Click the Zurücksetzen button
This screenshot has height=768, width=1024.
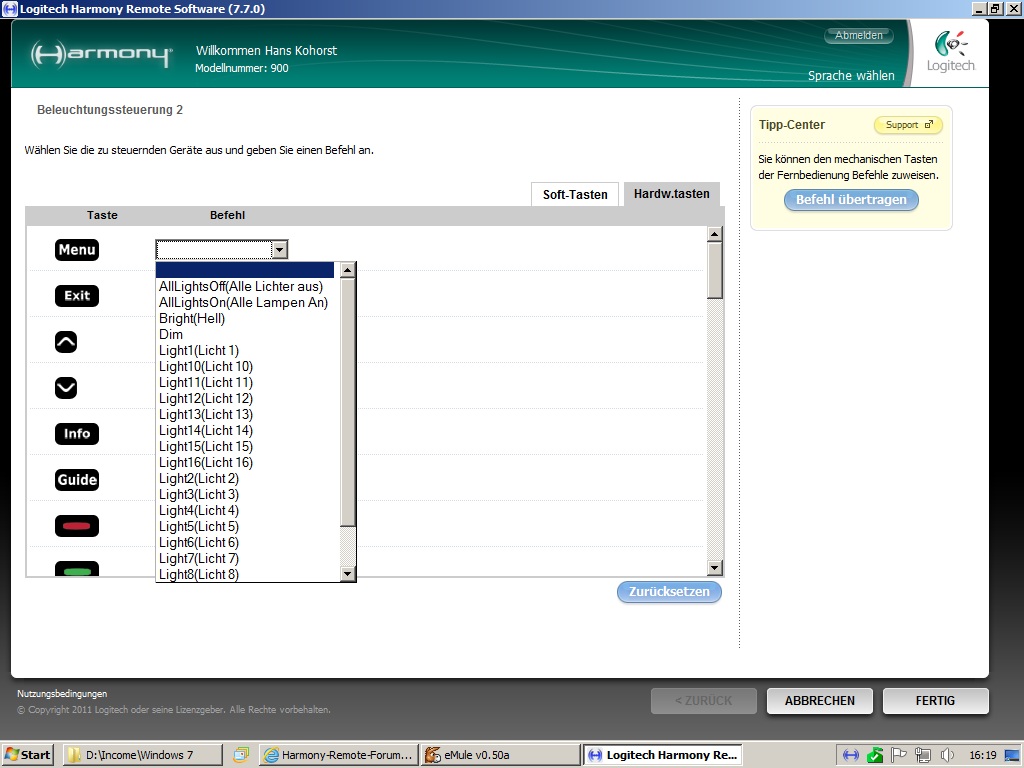(x=669, y=592)
